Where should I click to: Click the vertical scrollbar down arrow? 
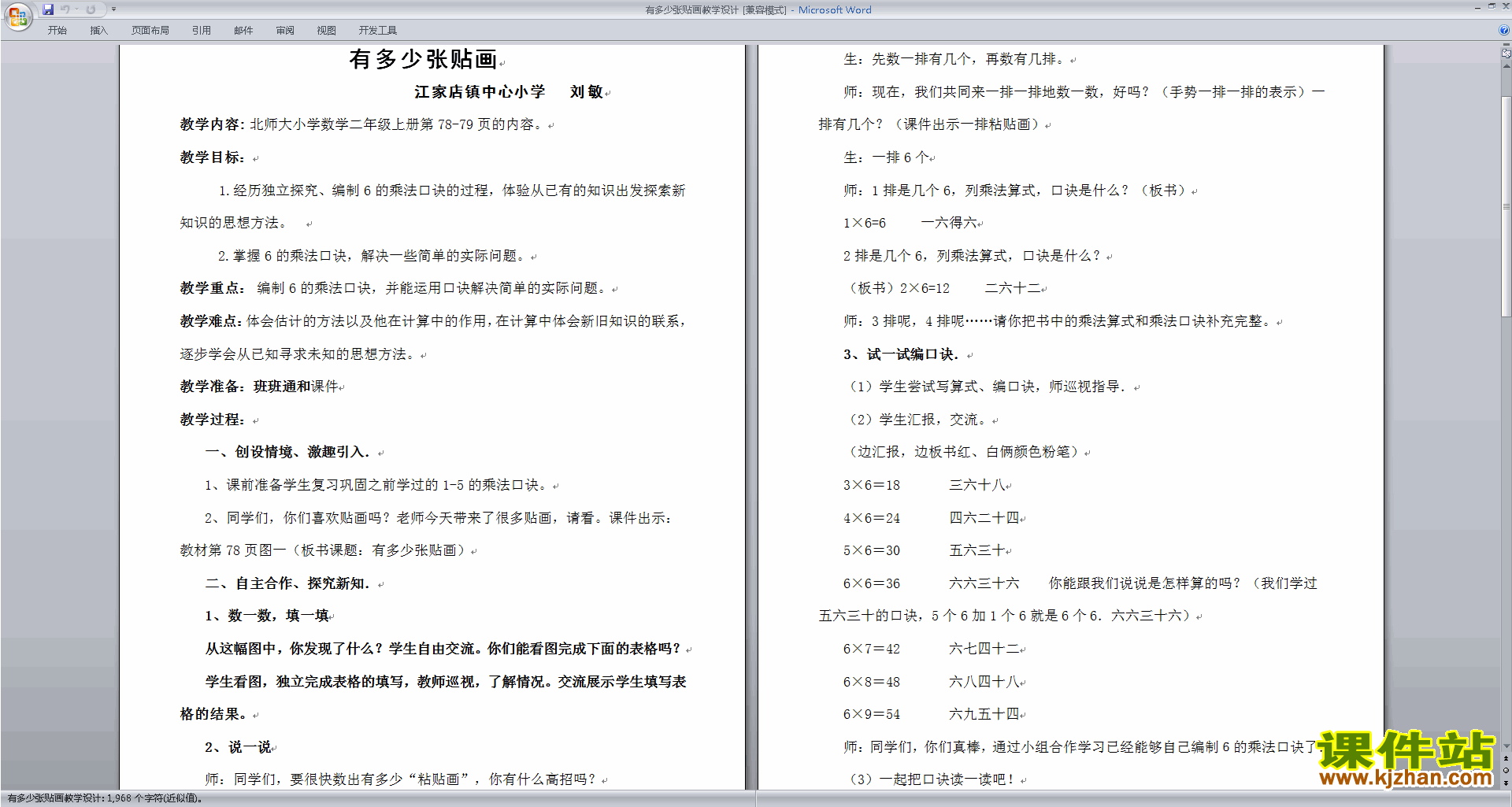[1506, 746]
